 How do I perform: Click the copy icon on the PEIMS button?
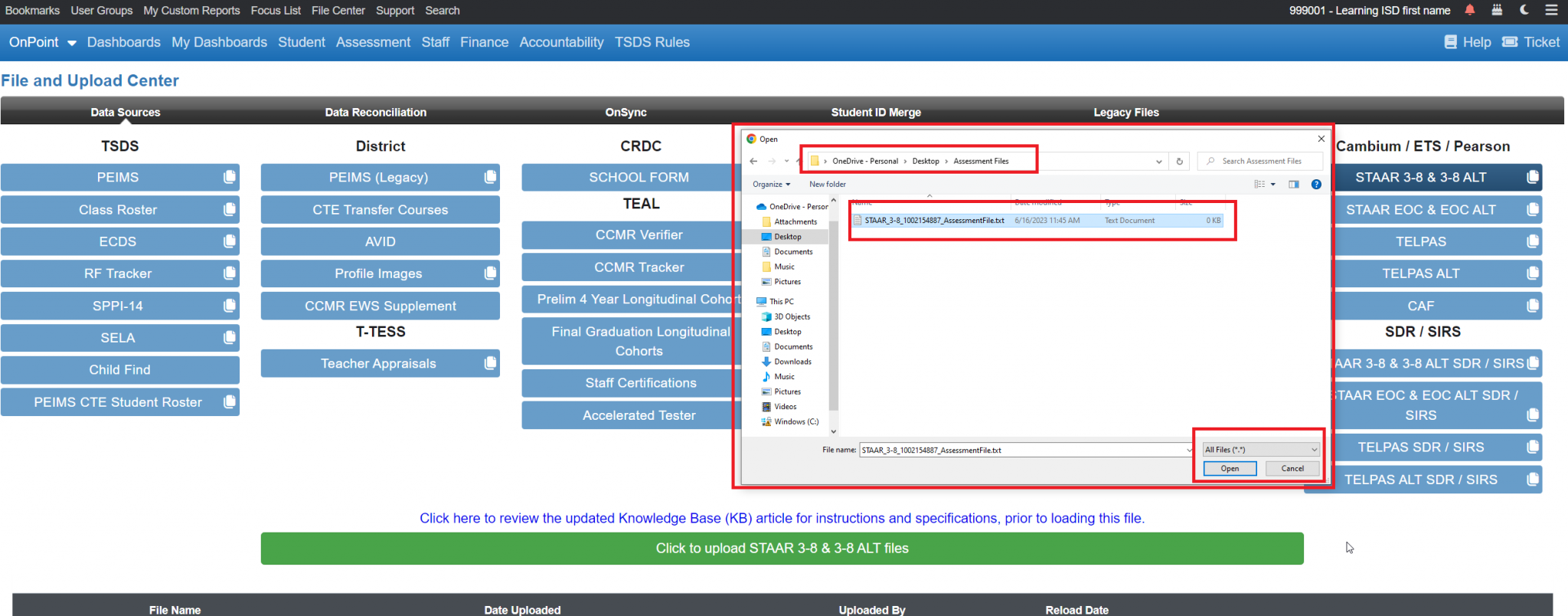[x=229, y=177]
